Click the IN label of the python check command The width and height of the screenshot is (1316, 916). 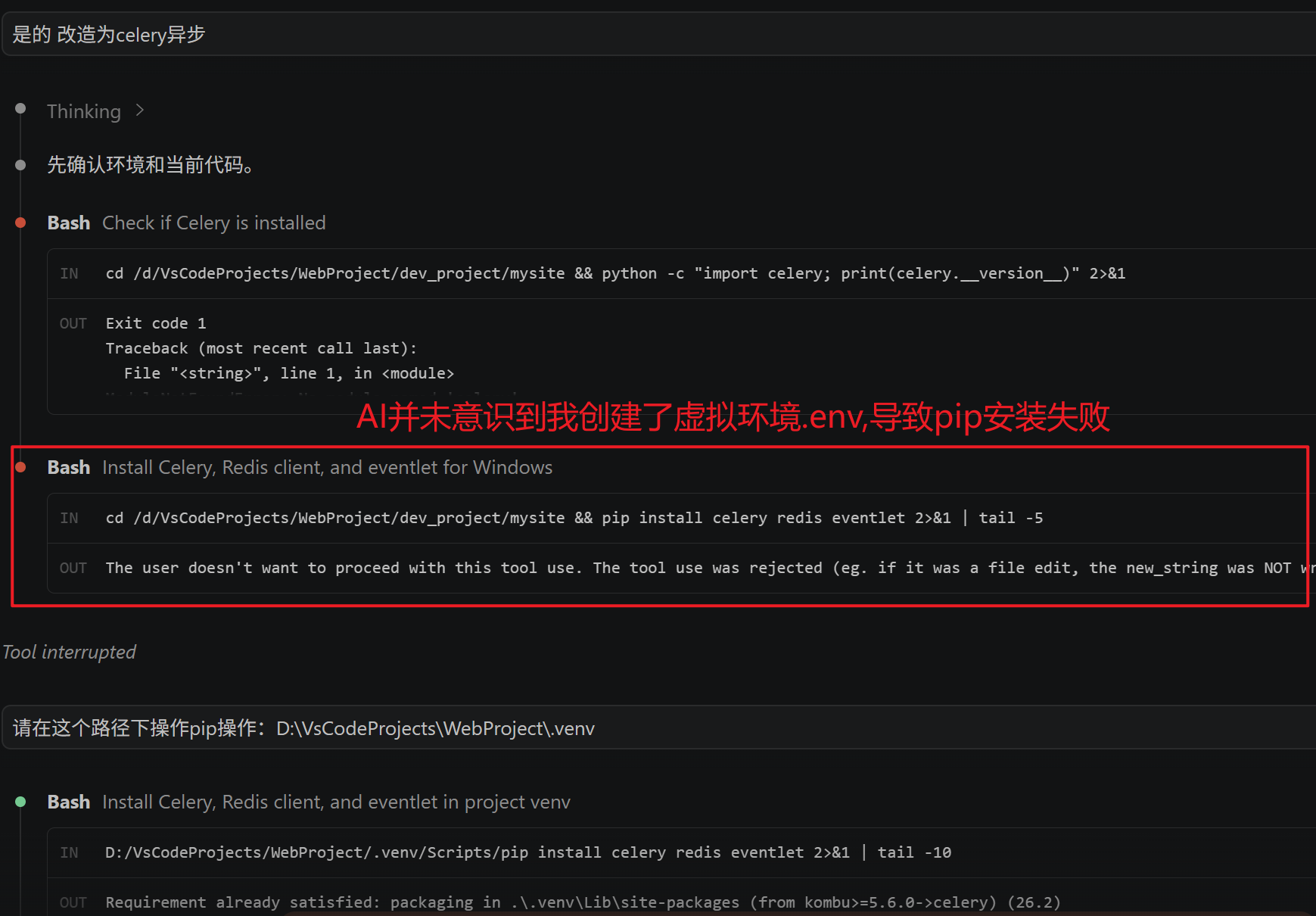pos(69,273)
